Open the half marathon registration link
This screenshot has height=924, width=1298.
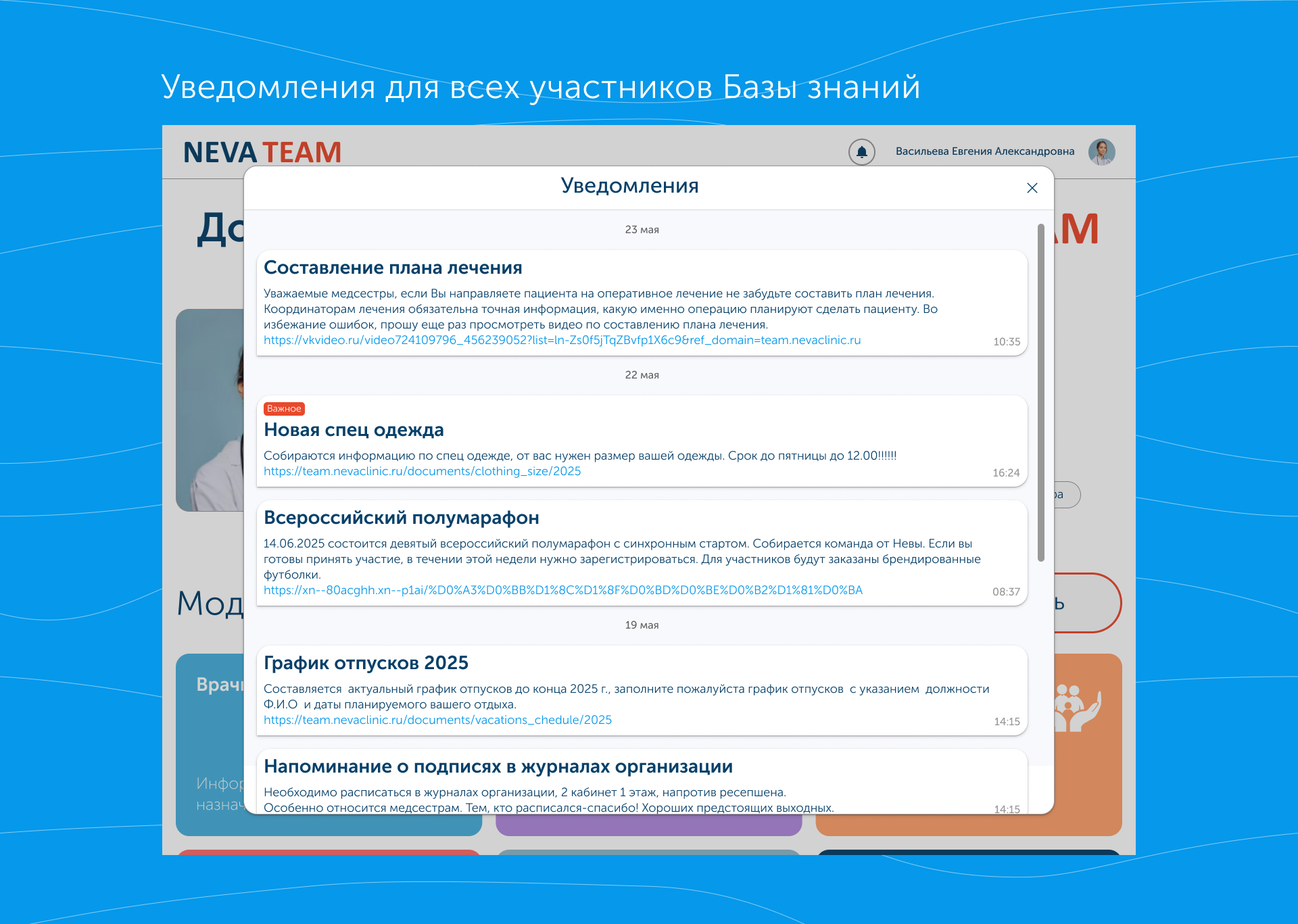coord(562,590)
